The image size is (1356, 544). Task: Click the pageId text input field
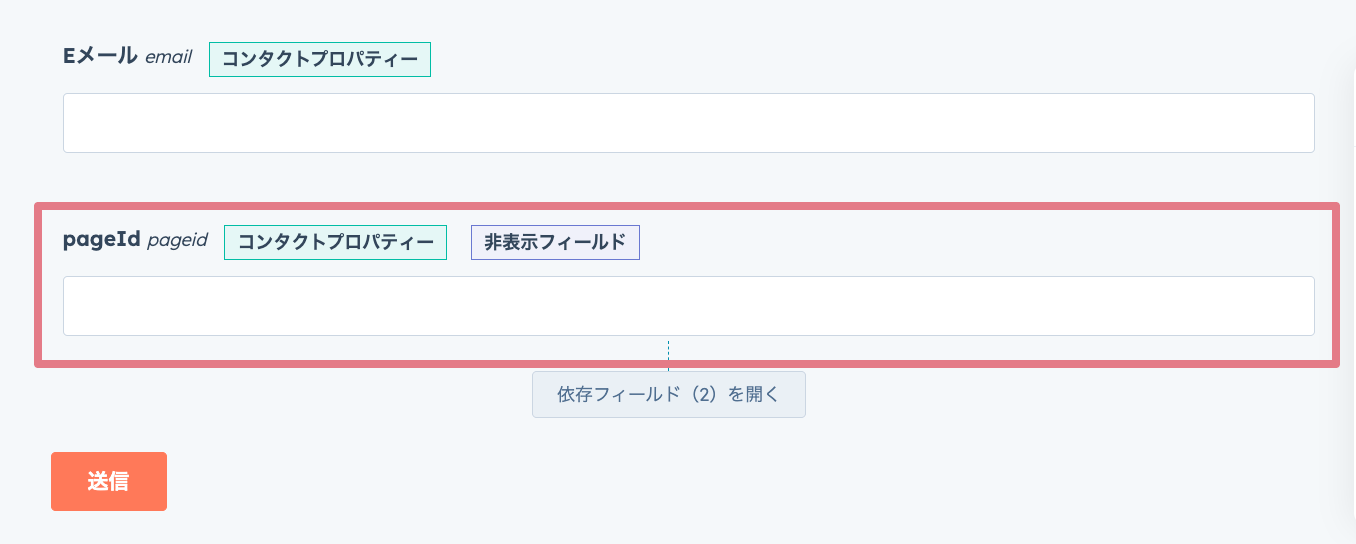pyautogui.click(x=688, y=306)
